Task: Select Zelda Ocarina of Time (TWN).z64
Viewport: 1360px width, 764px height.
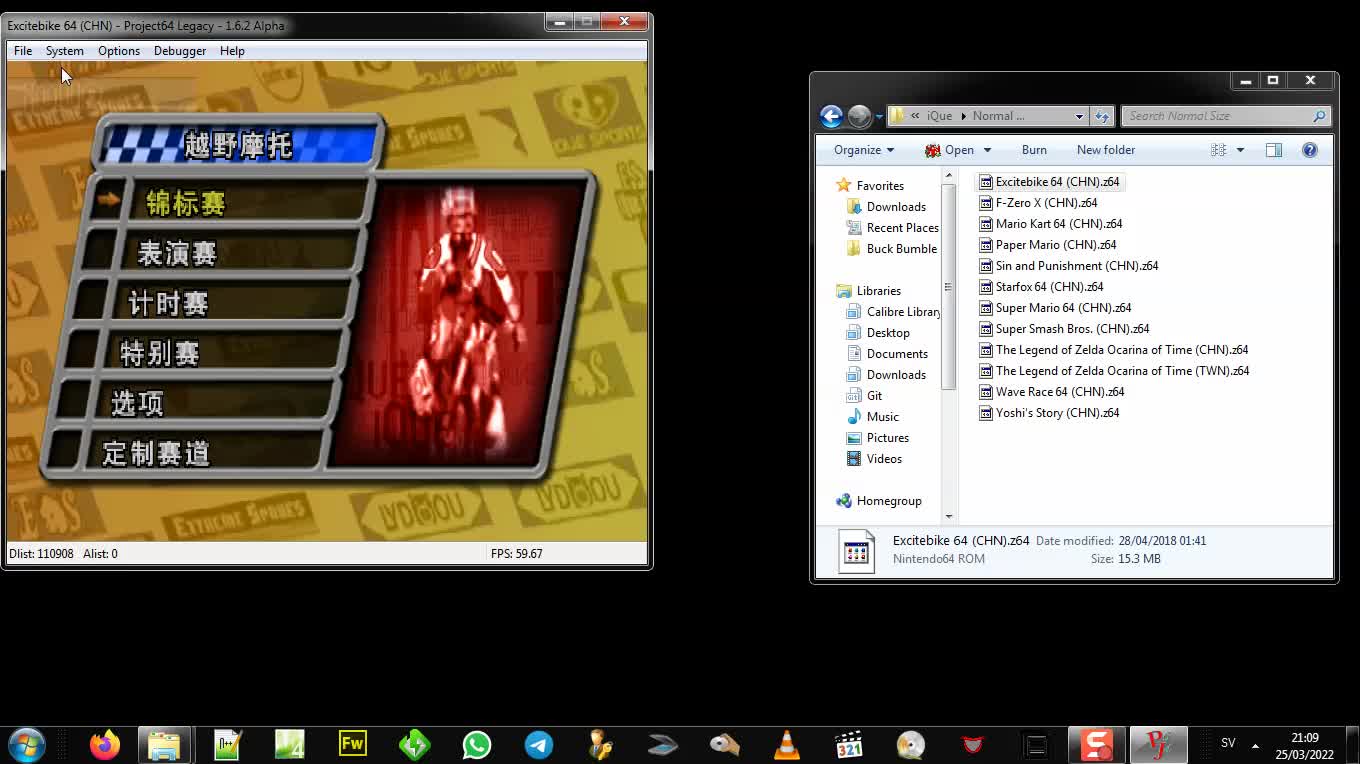Action: pos(1114,371)
